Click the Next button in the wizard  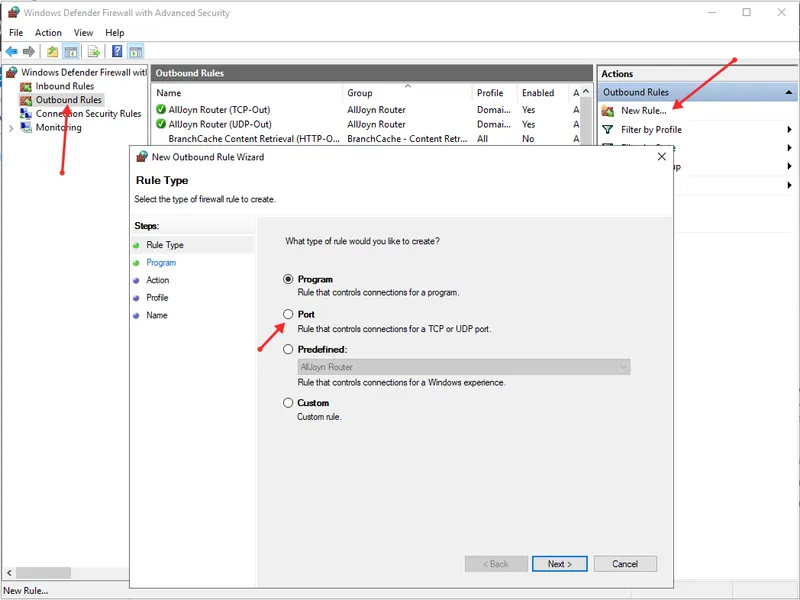(559, 564)
